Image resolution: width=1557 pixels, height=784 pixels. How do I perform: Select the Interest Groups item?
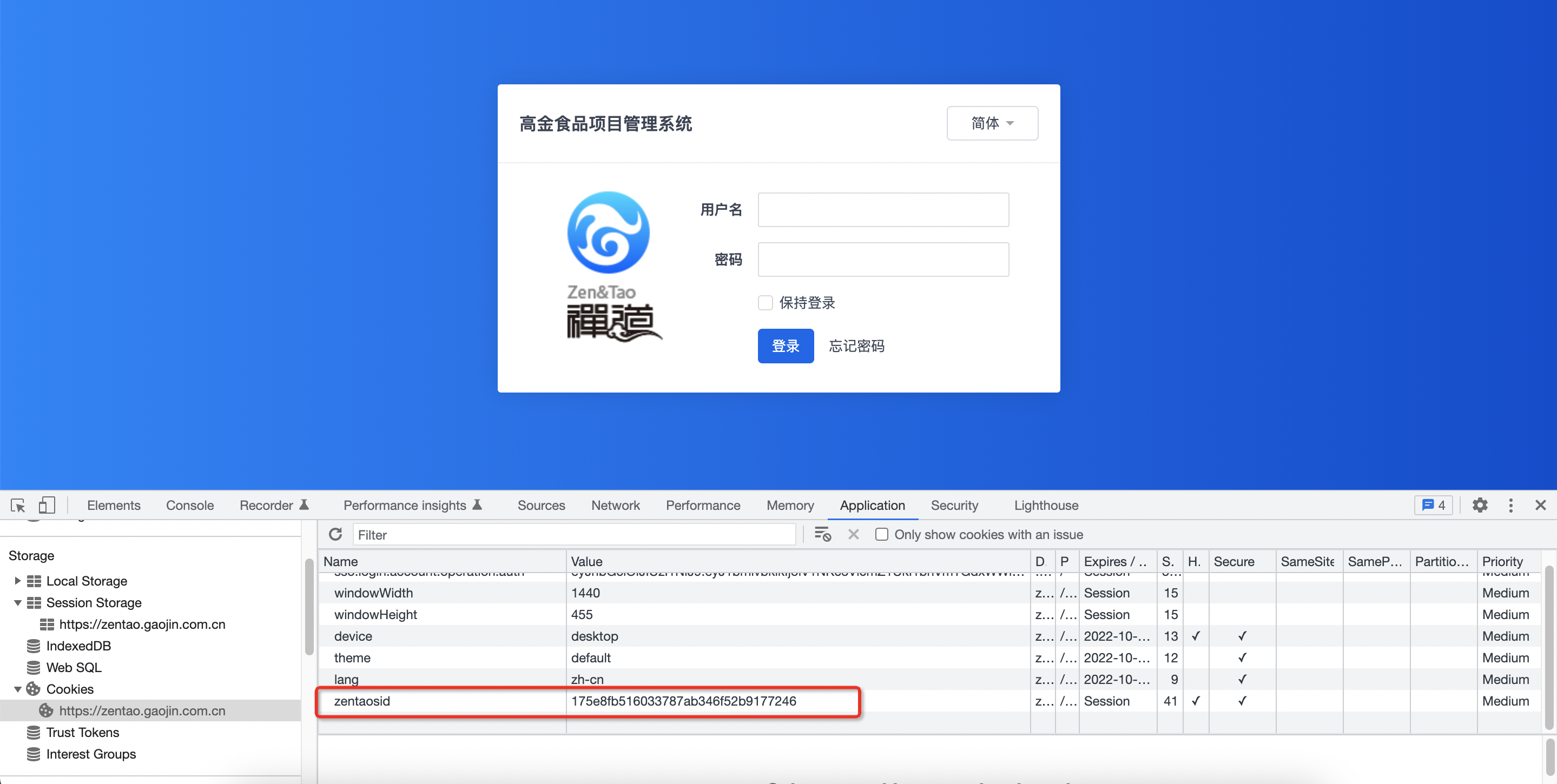(91, 754)
